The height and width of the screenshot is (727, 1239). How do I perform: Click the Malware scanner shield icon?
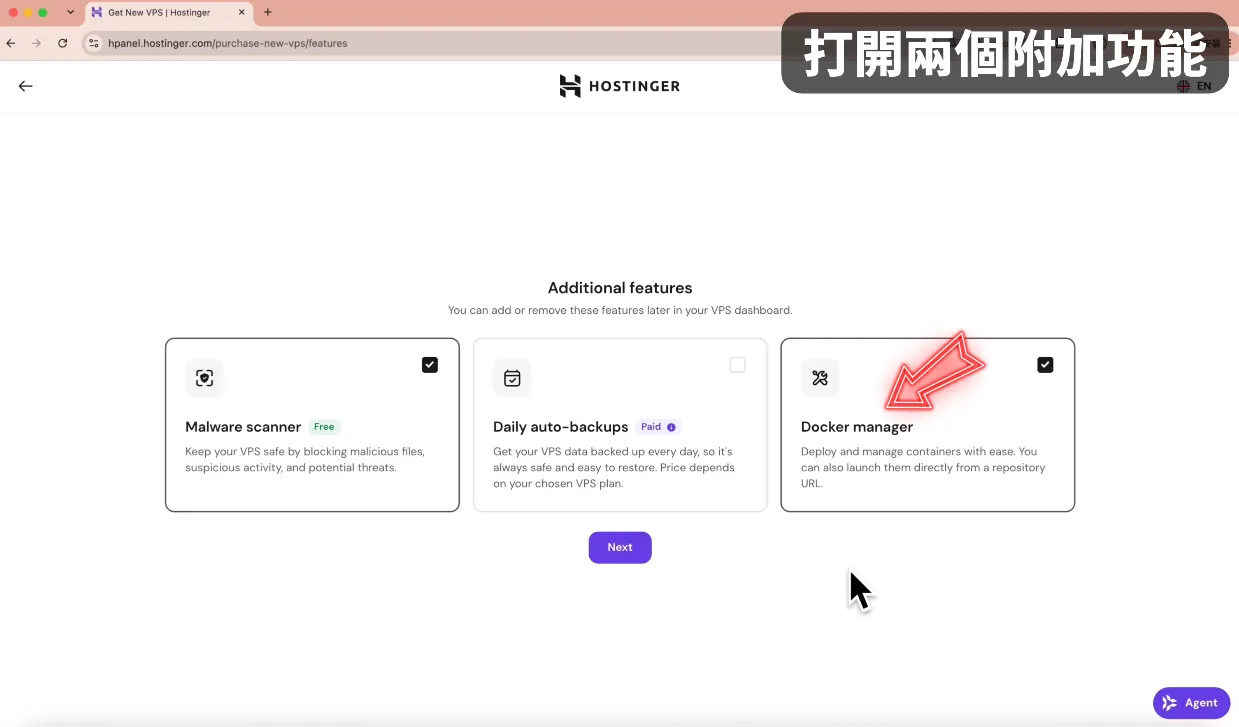coord(204,378)
